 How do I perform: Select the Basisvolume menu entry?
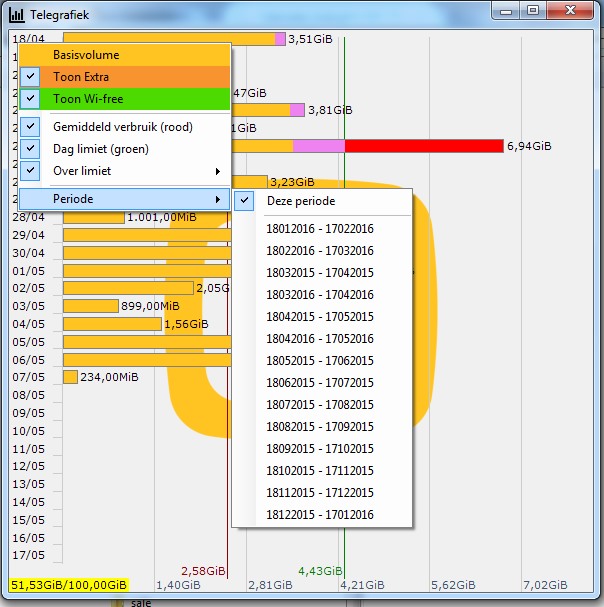click(124, 55)
